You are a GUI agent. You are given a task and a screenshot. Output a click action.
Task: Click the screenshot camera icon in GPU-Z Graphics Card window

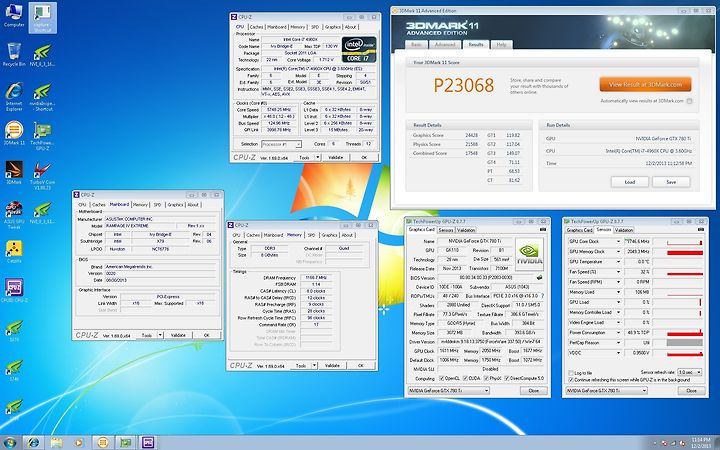pos(543,230)
